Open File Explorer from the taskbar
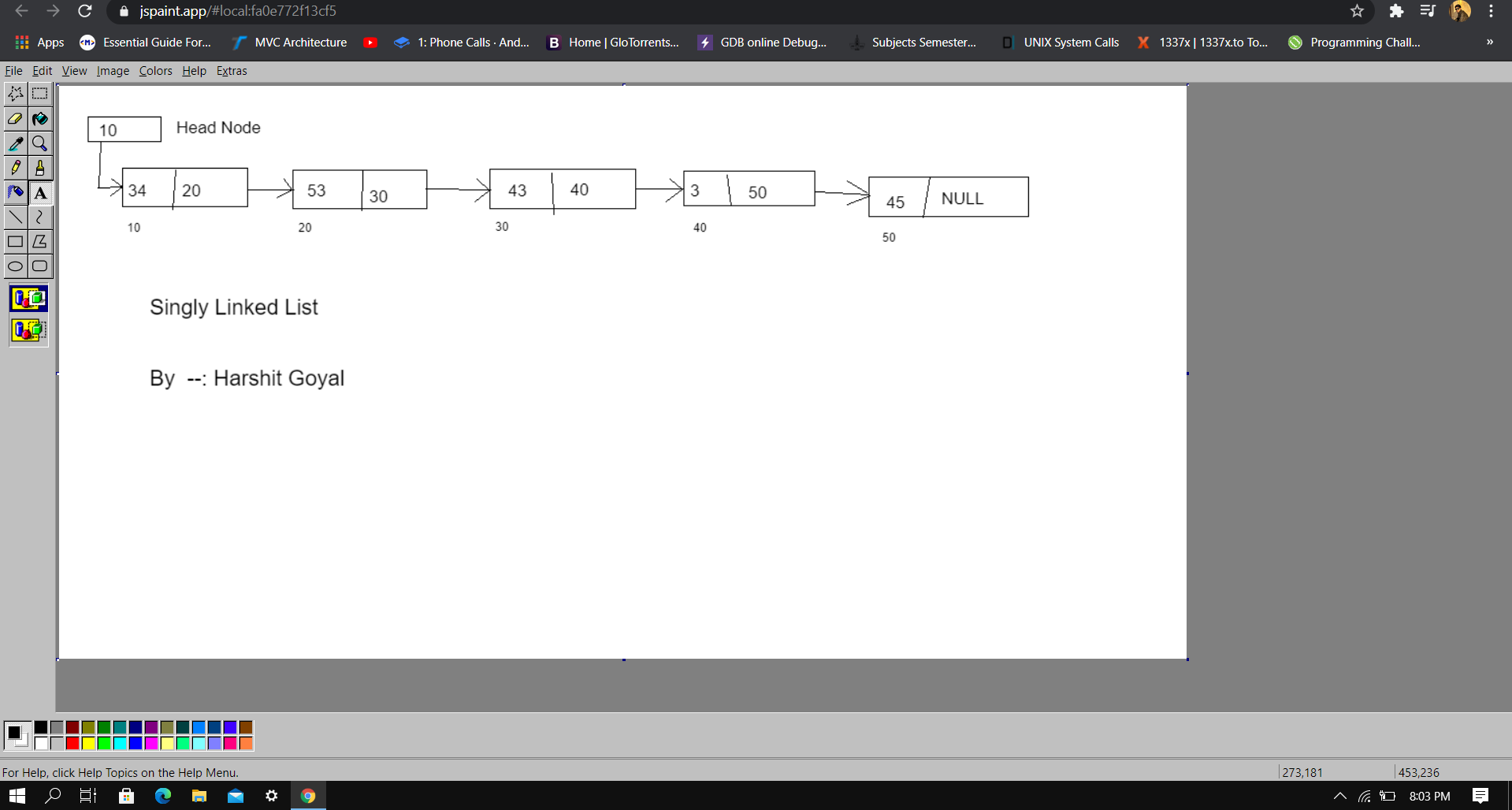The height and width of the screenshot is (810, 1512). click(199, 796)
